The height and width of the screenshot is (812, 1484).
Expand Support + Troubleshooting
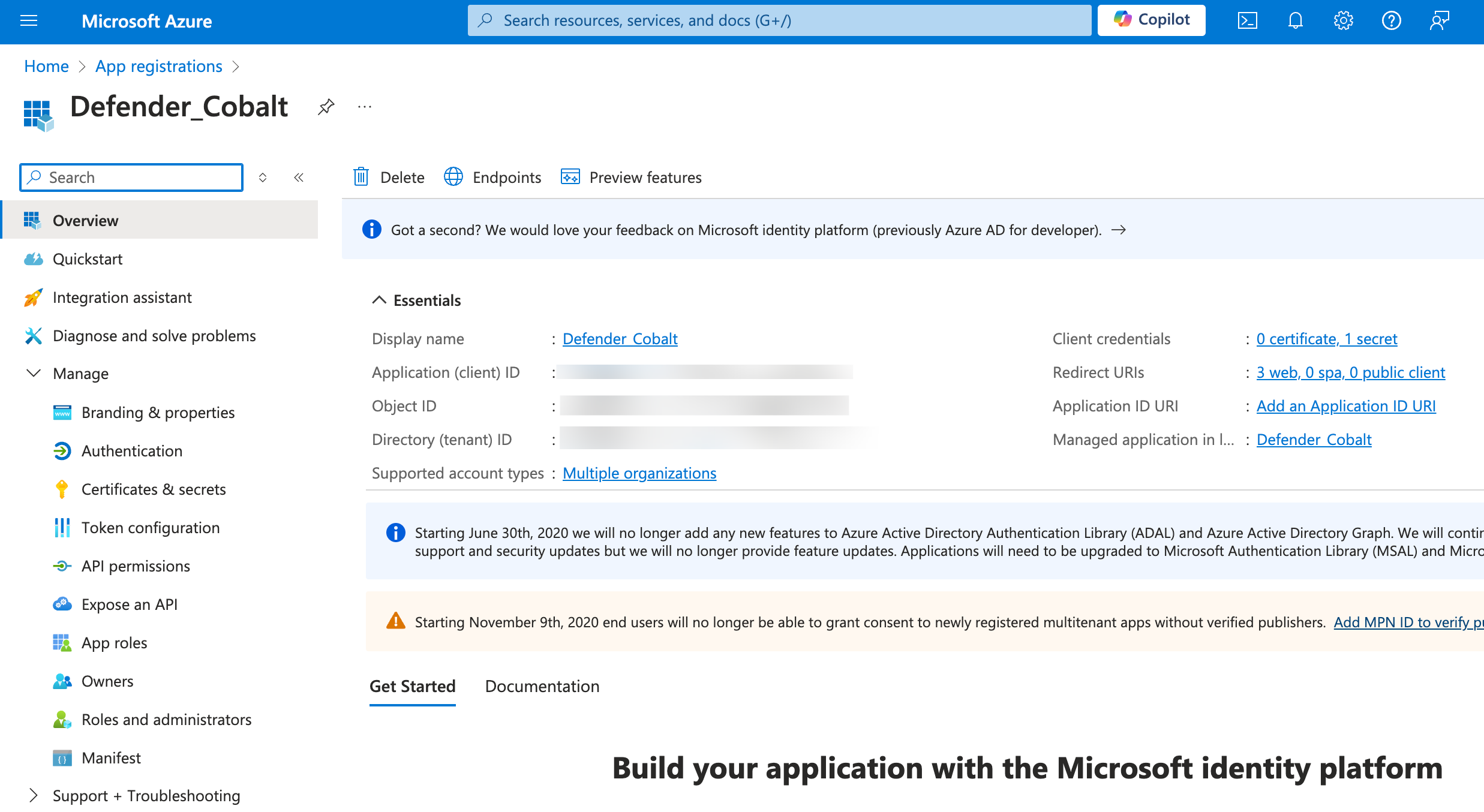(34, 795)
